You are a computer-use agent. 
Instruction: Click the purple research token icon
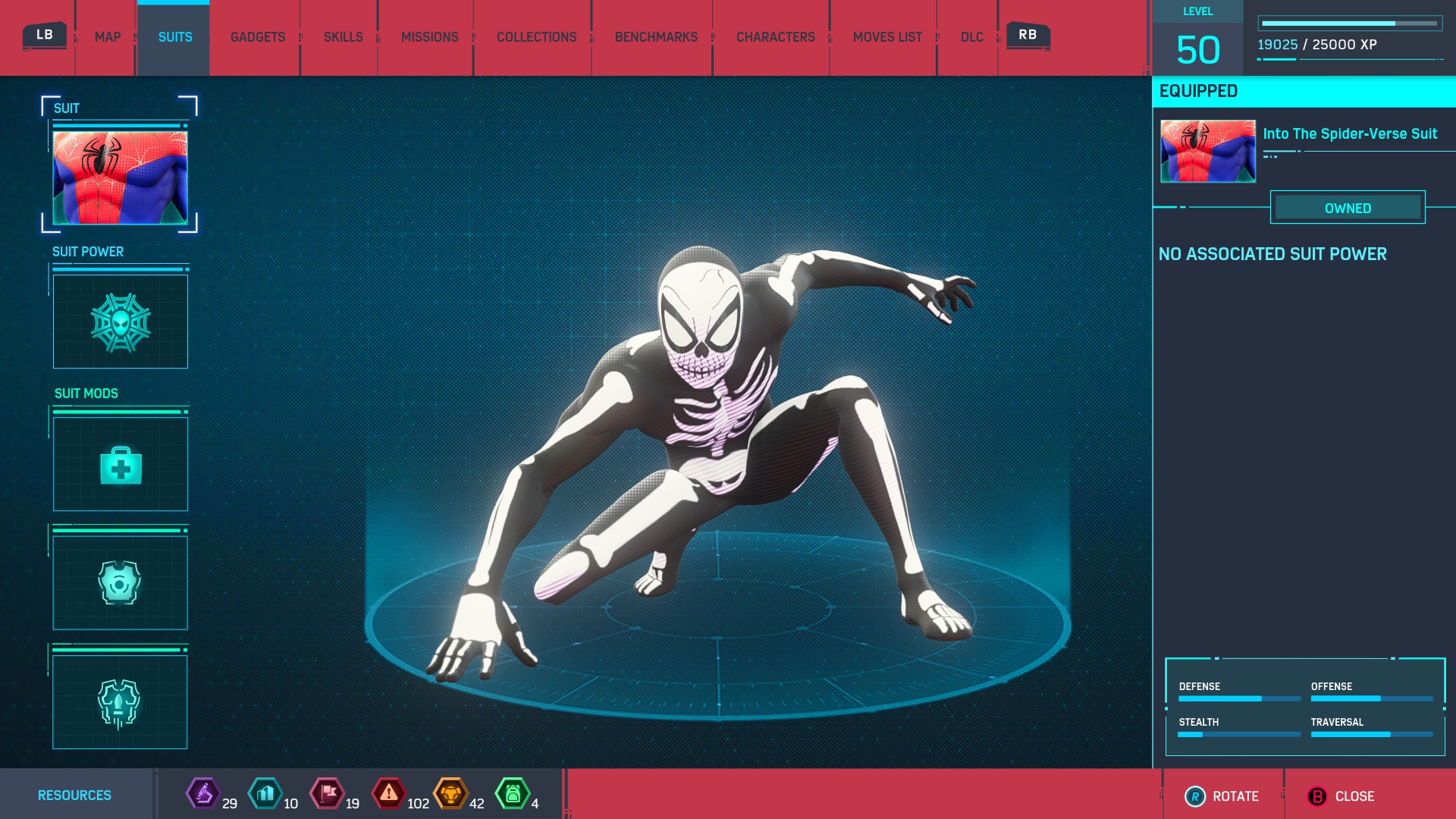pos(203,794)
